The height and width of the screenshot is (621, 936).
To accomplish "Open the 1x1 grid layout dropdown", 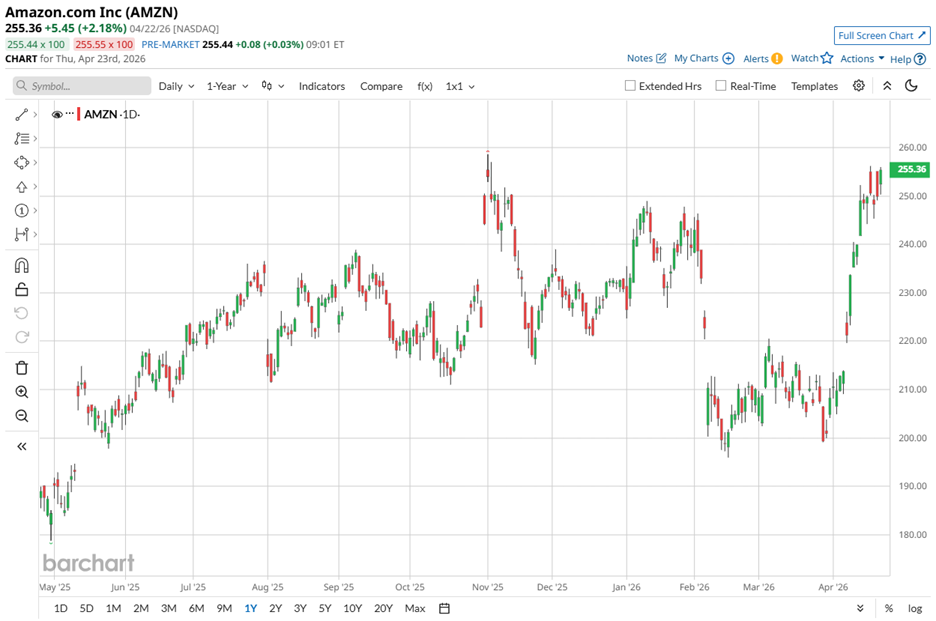I will point(460,86).
